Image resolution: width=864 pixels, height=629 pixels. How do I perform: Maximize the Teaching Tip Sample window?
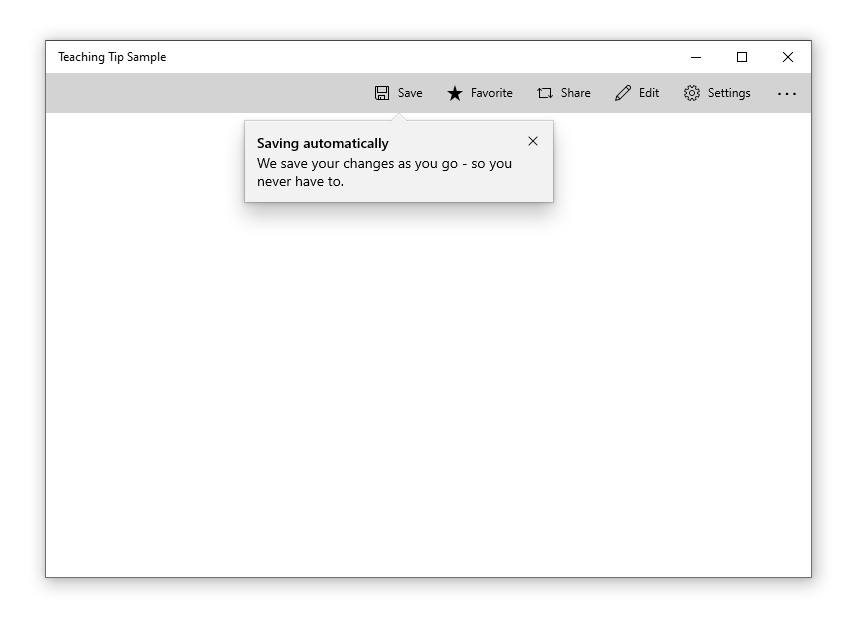click(x=742, y=57)
